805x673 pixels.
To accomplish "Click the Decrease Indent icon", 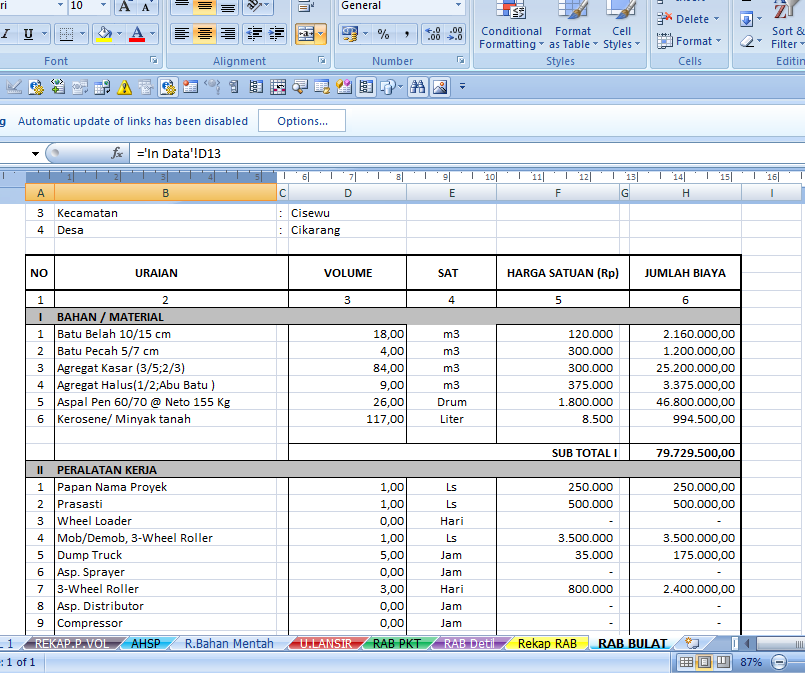I will pos(254,34).
